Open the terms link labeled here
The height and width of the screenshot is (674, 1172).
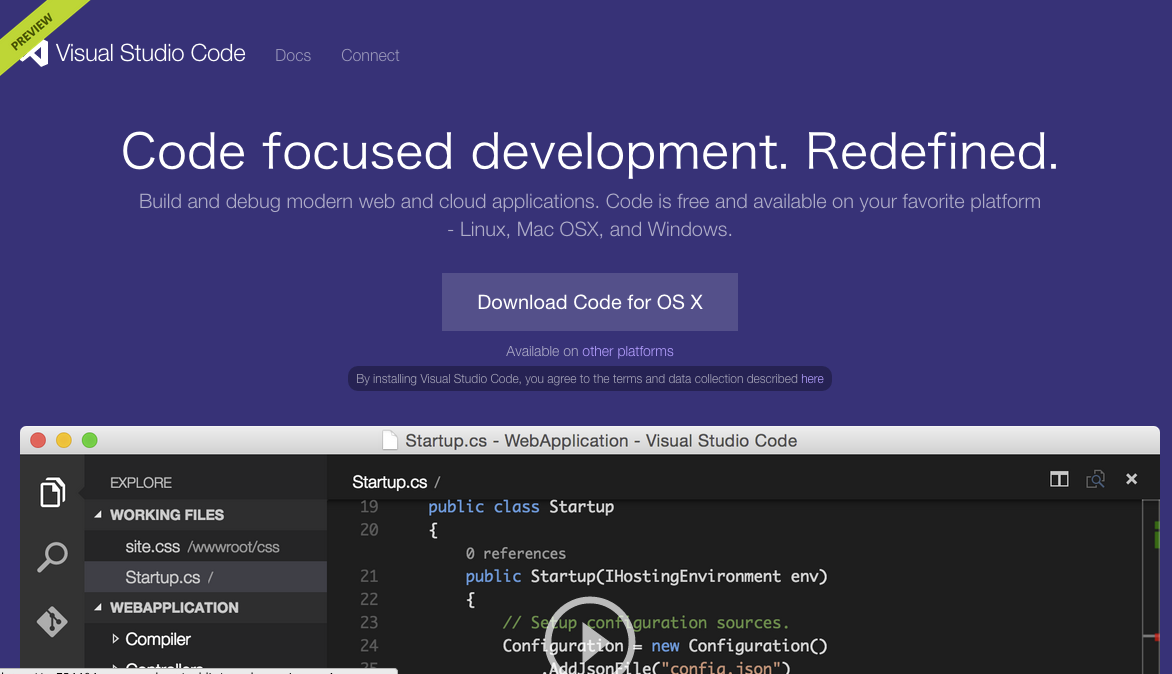pyautogui.click(x=812, y=379)
